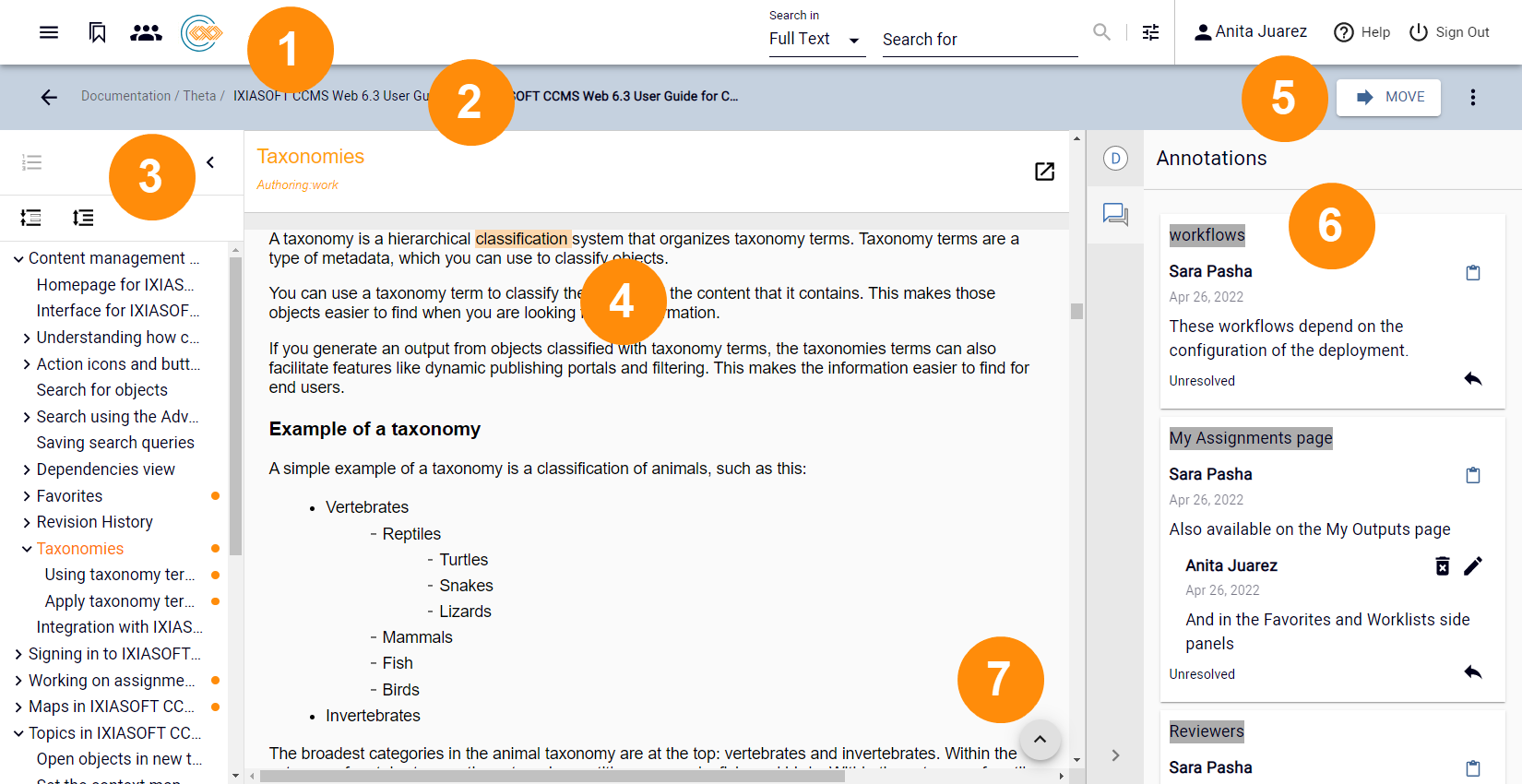Toggle the table of contents list icon
The height and width of the screenshot is (784, 1522).
[x=31, y=162]
